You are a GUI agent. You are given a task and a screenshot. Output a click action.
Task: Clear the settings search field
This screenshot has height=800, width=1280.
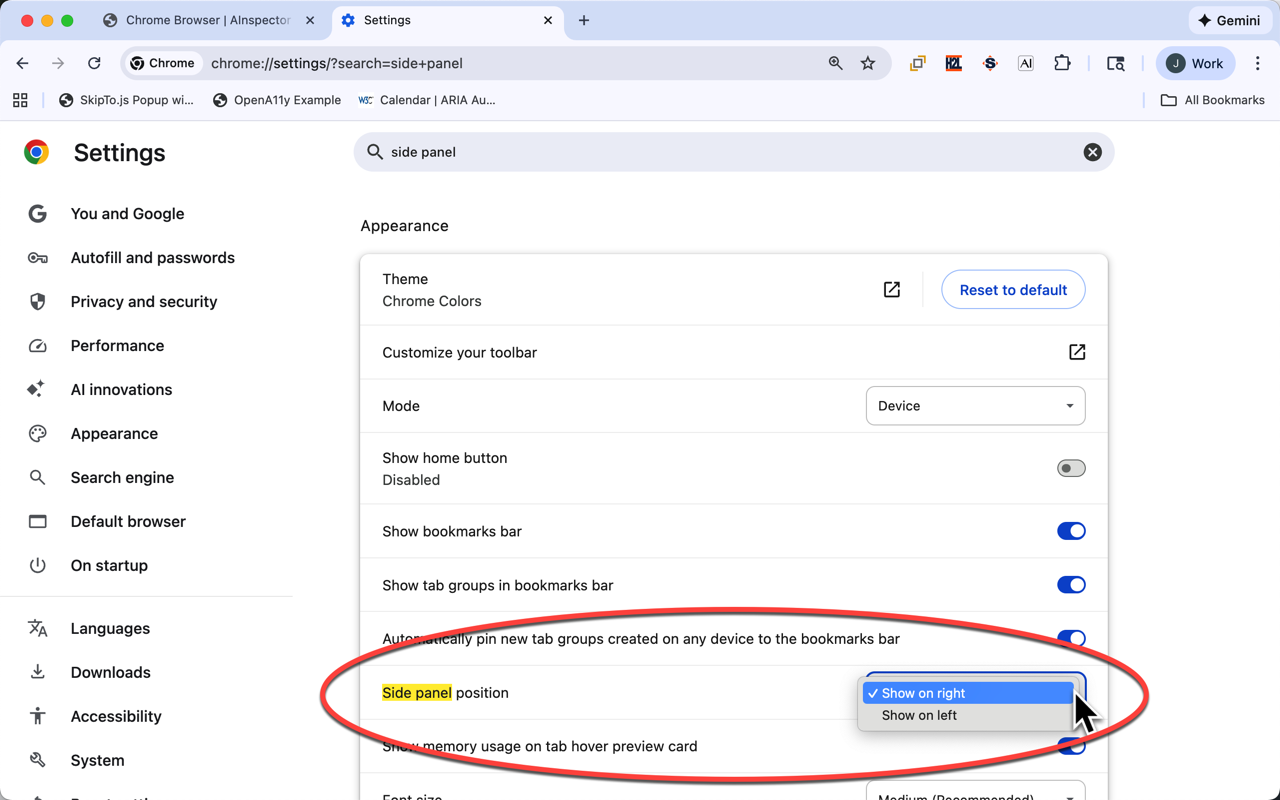(1092, 152)
